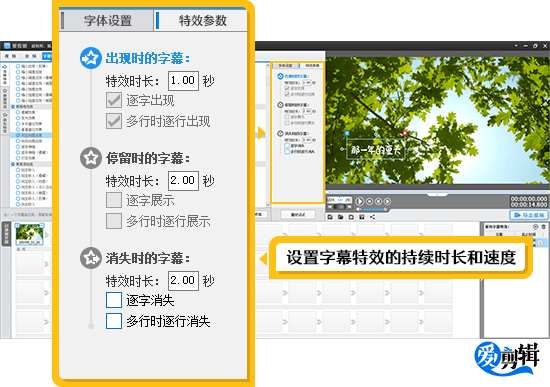Step forward one frame in the preview player

(x=387, y=201)
